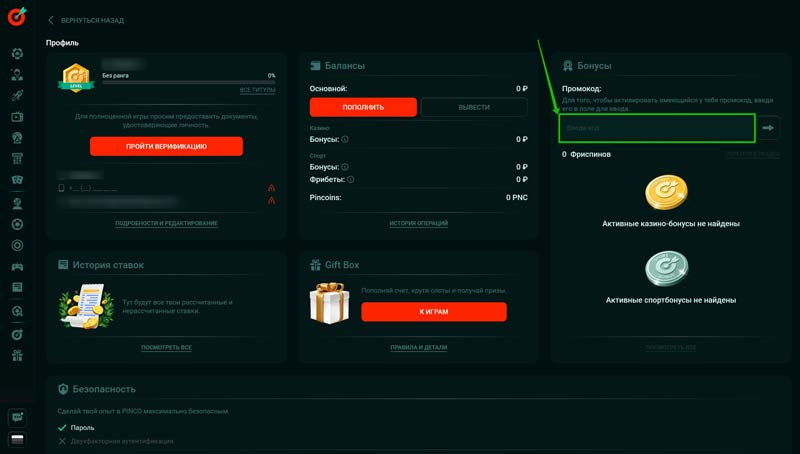Open the casino chip sidebar icon
The height and width of the screenshot is (454, 800).
point(17,54)
